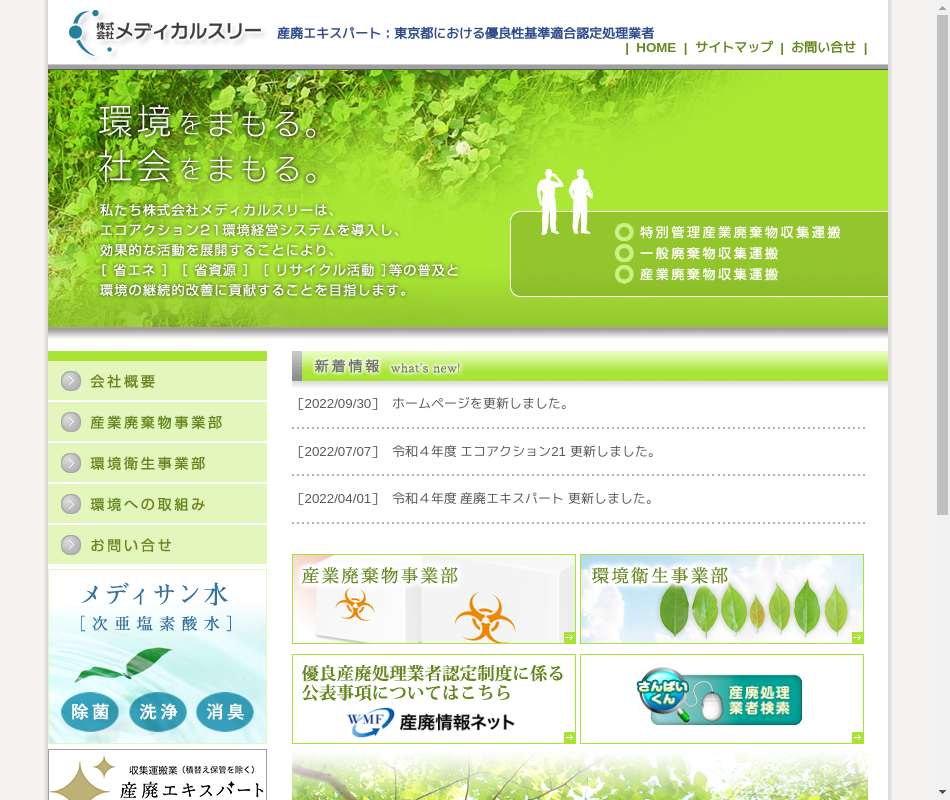The width and height of the screenshot is (950, 800).
Task: Open お問い合せ link in top navigation
Action: coord(823,47)
